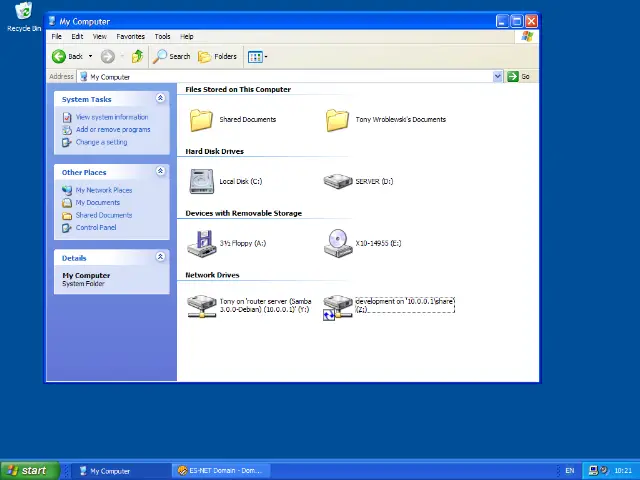Click Tony Wroblewski's Documents label

click(400, 120)
